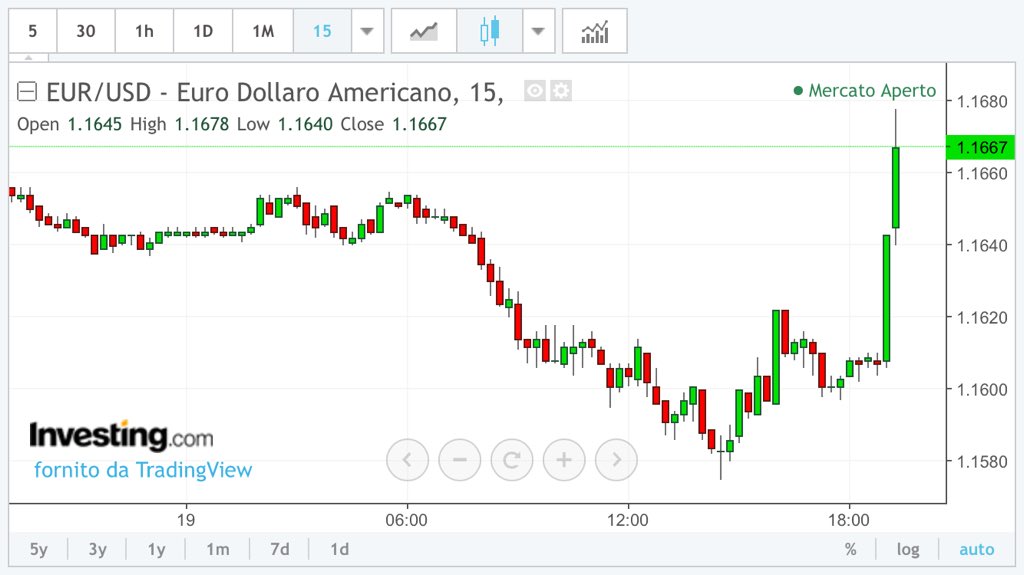
Task: Click the Mercato Aperto status
Action: pyautogui.click(x=865, y=90)
